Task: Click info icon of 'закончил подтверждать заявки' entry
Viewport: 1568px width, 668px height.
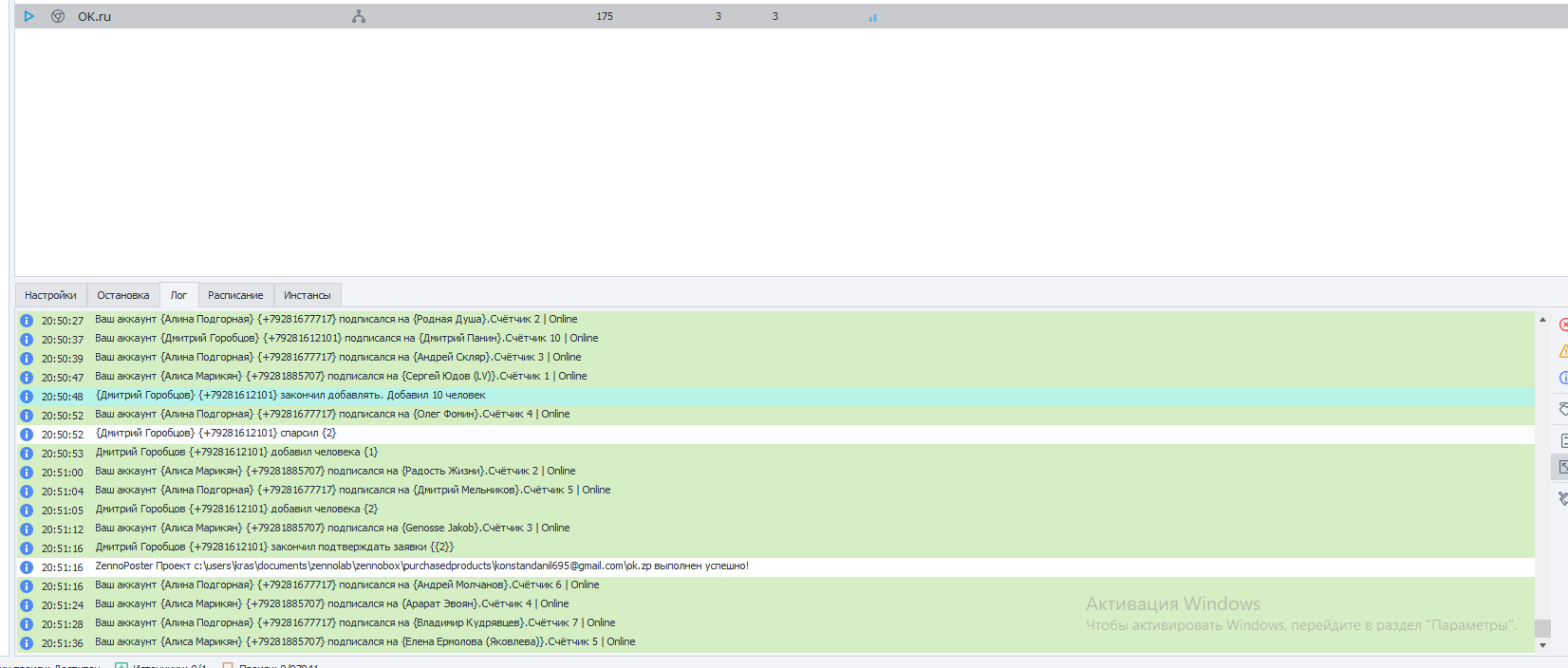Action: pos(27,548)
